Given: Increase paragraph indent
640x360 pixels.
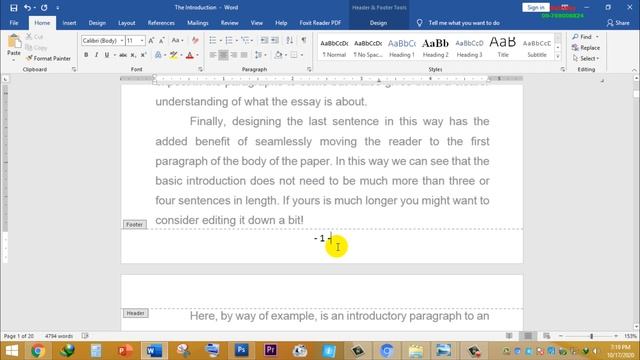Looking at the screenshot, I should coord(275,40).
